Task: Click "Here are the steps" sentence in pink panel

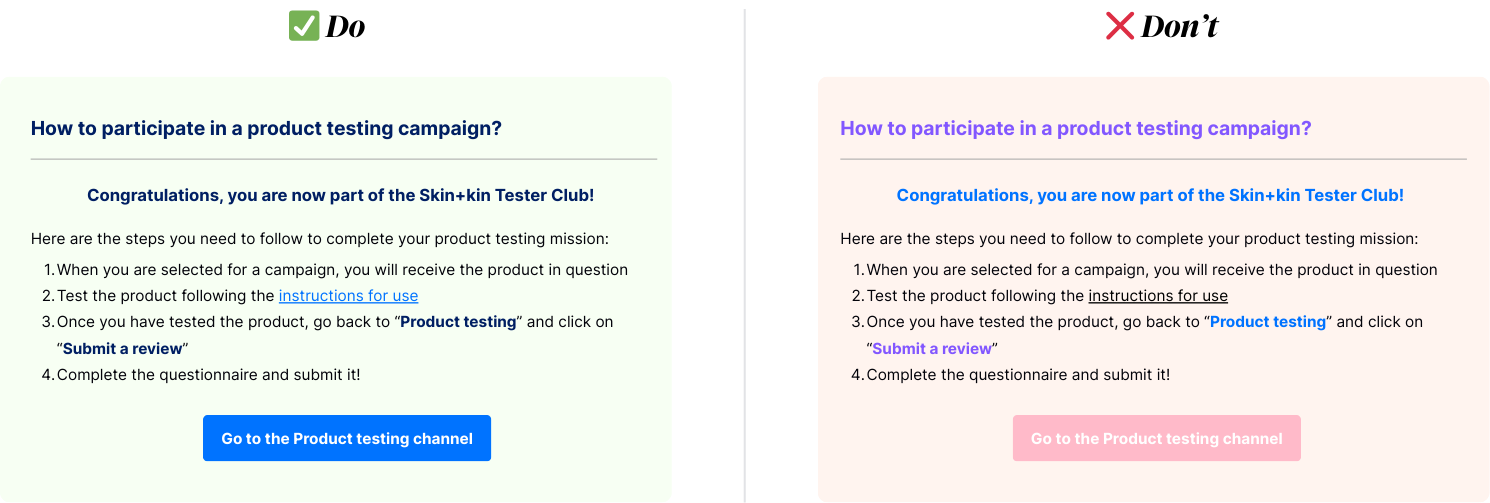Action: pos(1129,239)
